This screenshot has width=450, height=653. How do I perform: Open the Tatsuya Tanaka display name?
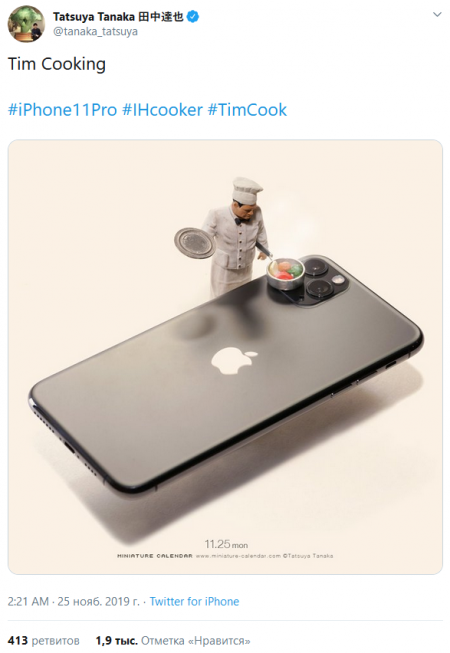(118, 17)
